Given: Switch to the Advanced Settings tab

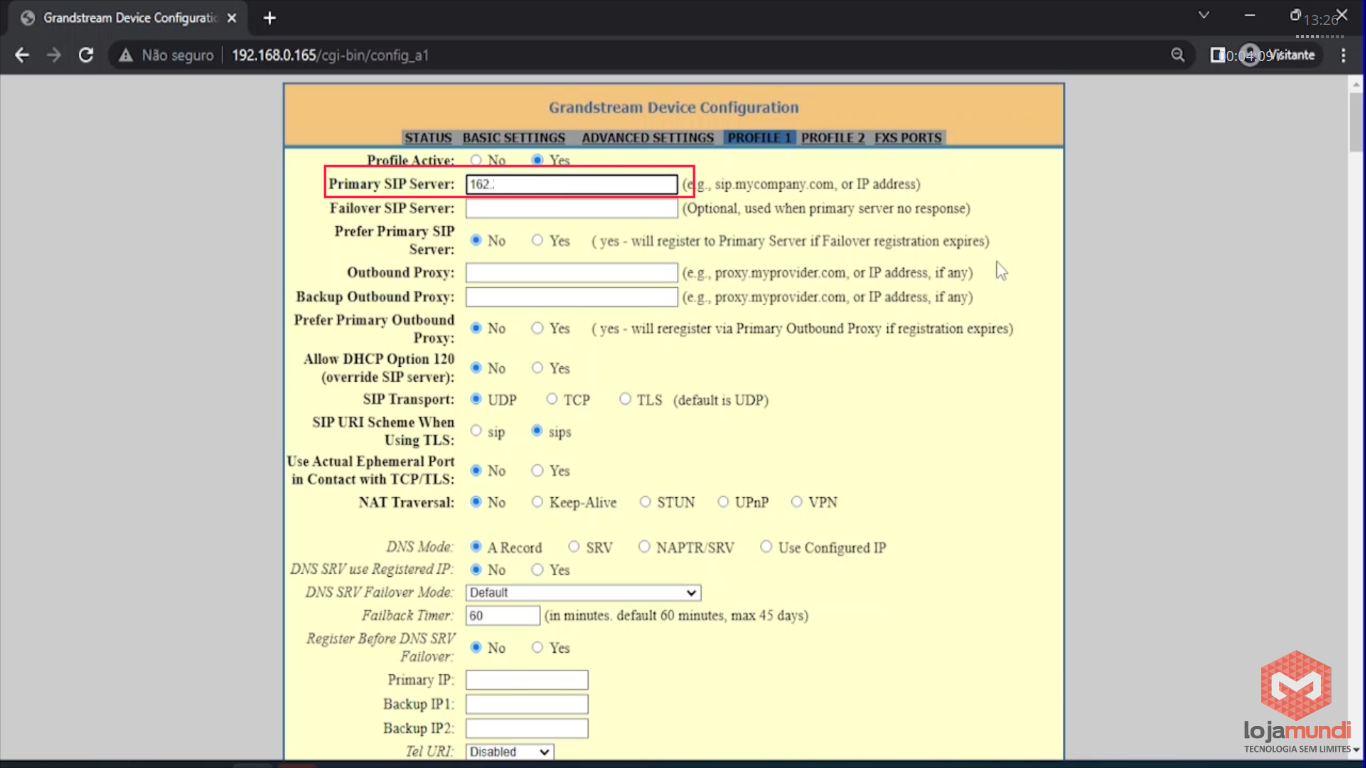Looking at the screenshot, I should click(647, 138).
